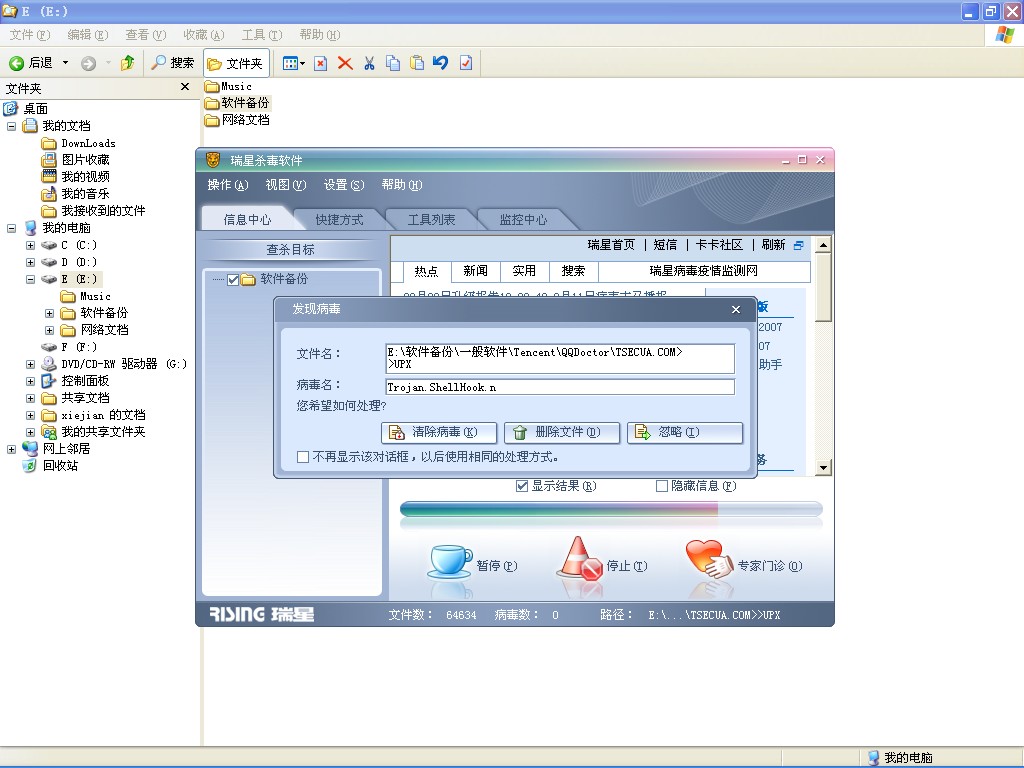
Task: Switch to 工具列表 tab
Action: click(431, 219)
